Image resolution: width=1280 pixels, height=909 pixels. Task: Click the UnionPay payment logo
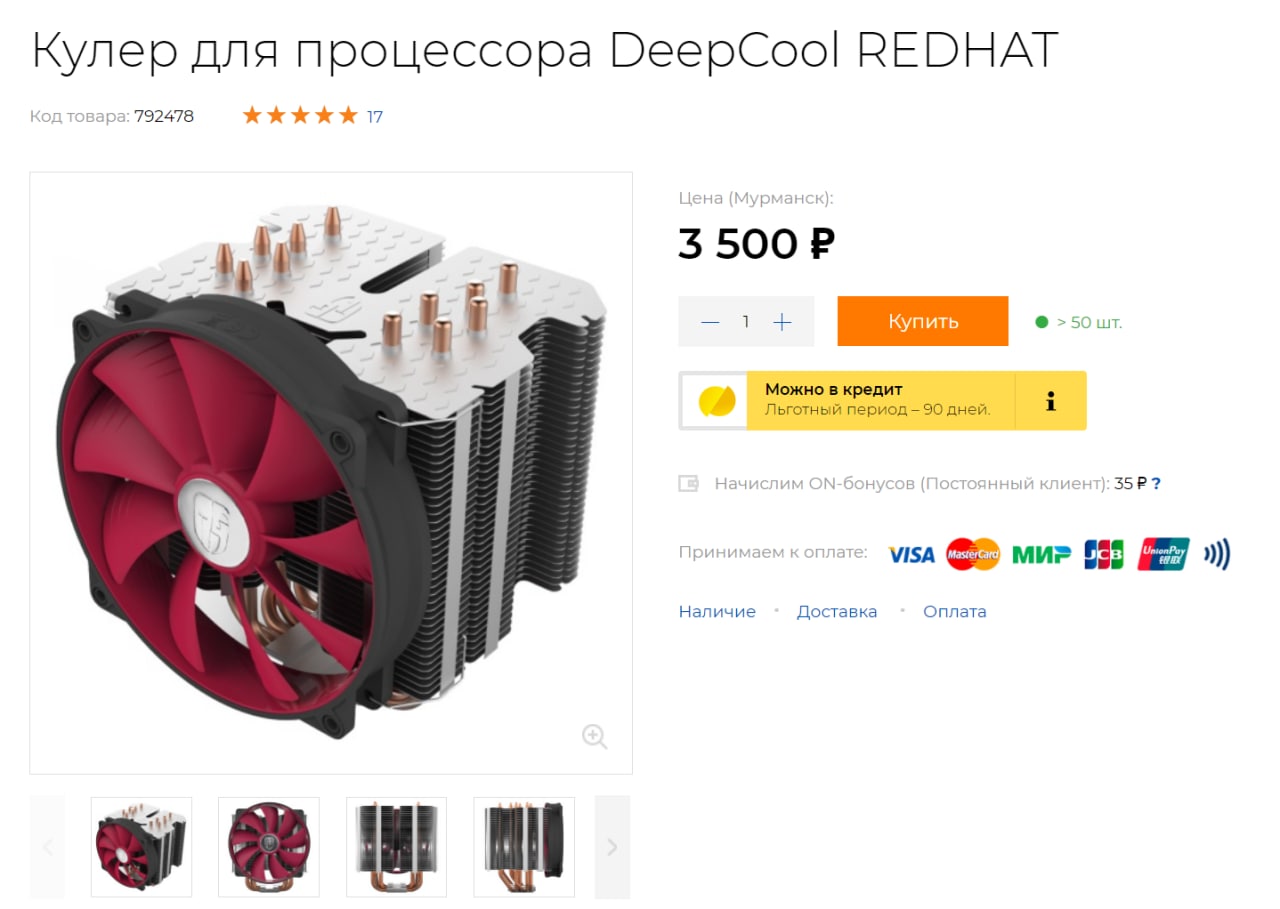[1163, 554]
